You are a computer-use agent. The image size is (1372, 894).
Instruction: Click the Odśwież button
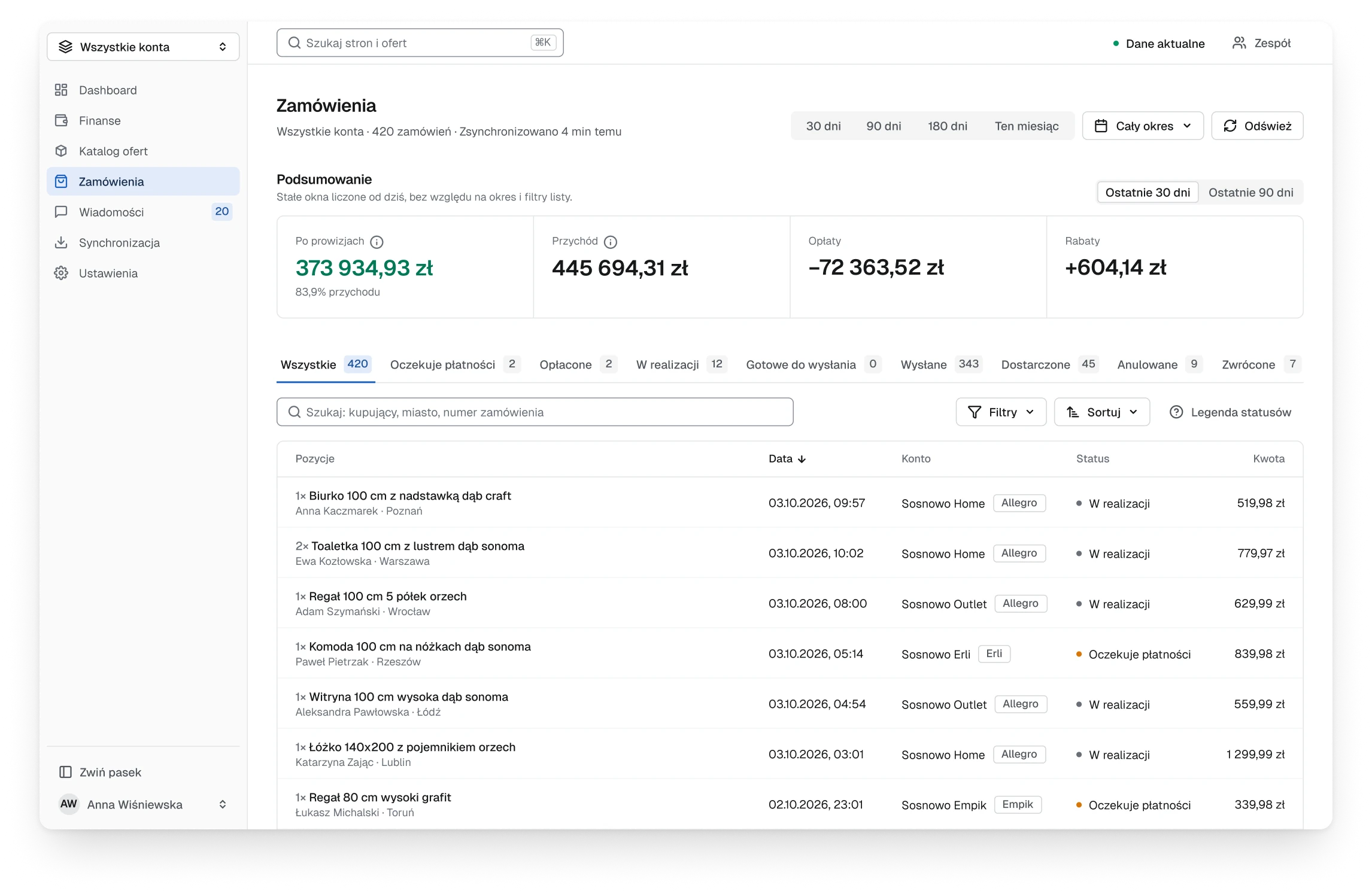pos(1257,126)
